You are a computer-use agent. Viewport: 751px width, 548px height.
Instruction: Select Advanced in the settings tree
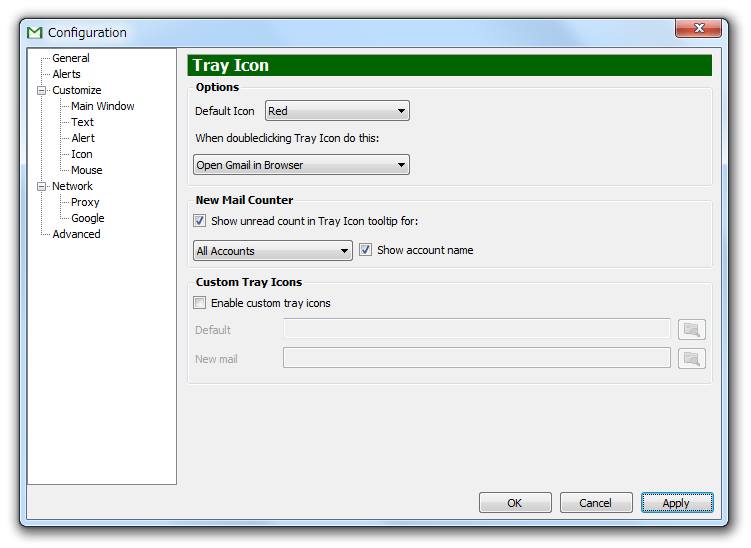tap(77, 234)
